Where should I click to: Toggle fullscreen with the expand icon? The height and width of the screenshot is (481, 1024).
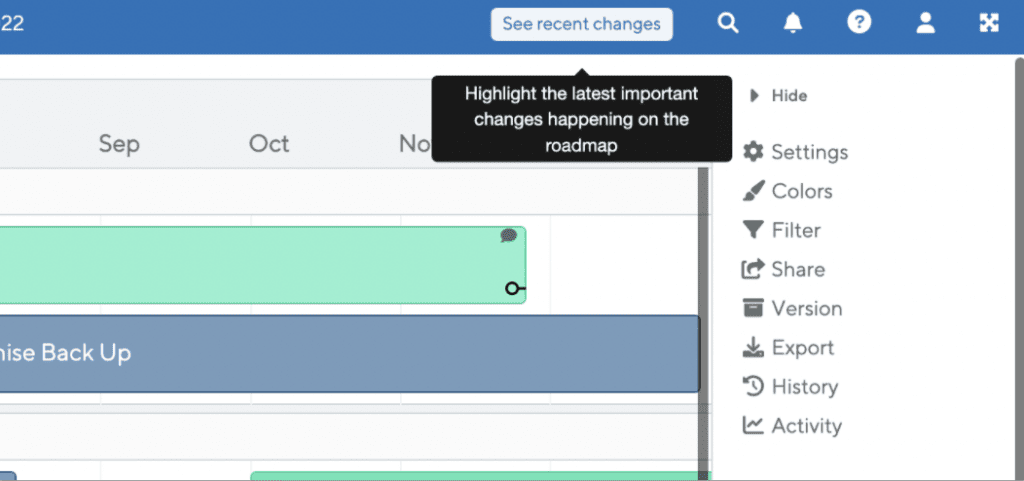pos(989,23)
